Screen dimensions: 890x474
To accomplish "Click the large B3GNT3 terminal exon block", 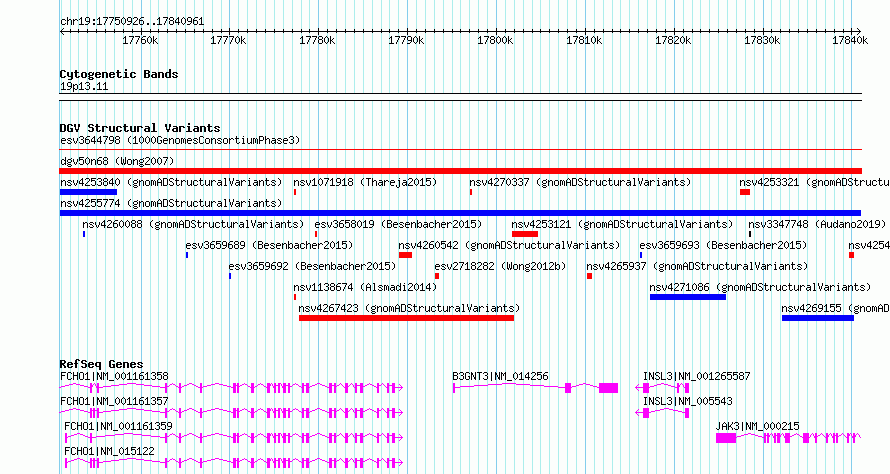I will [x=608, y=388].
